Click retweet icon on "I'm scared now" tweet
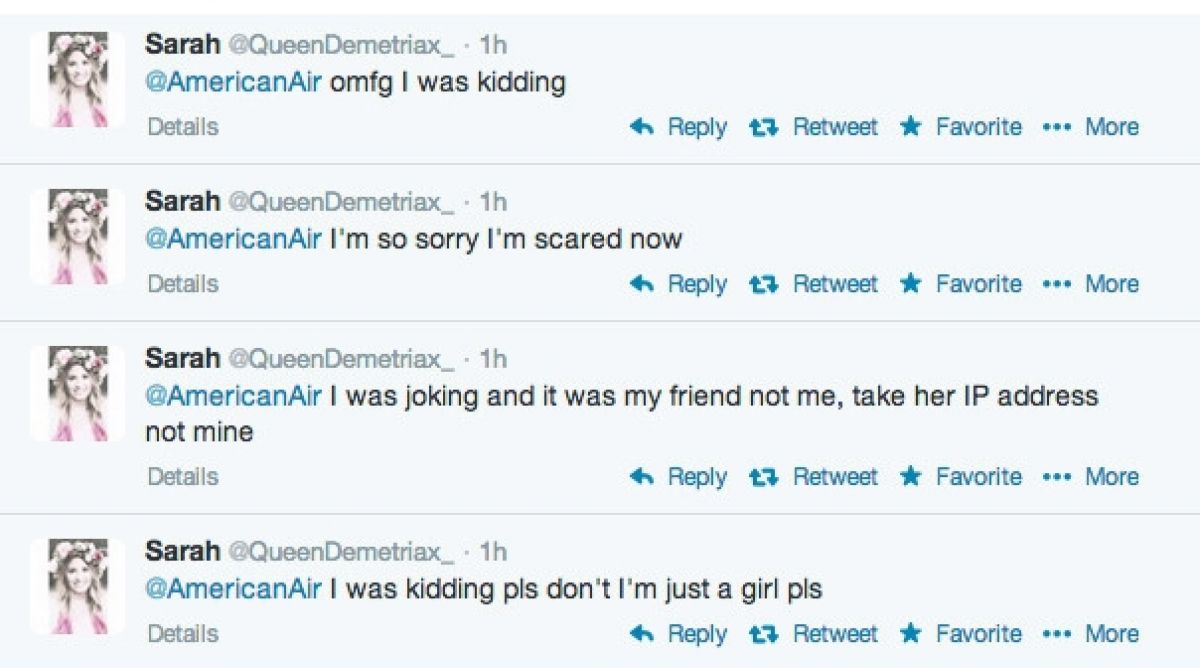 764,284
